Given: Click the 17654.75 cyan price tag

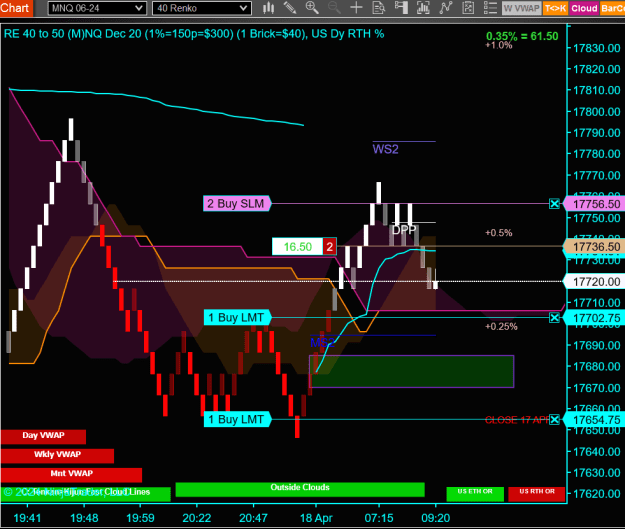Looking at the screenshot, I should (594, 419).
